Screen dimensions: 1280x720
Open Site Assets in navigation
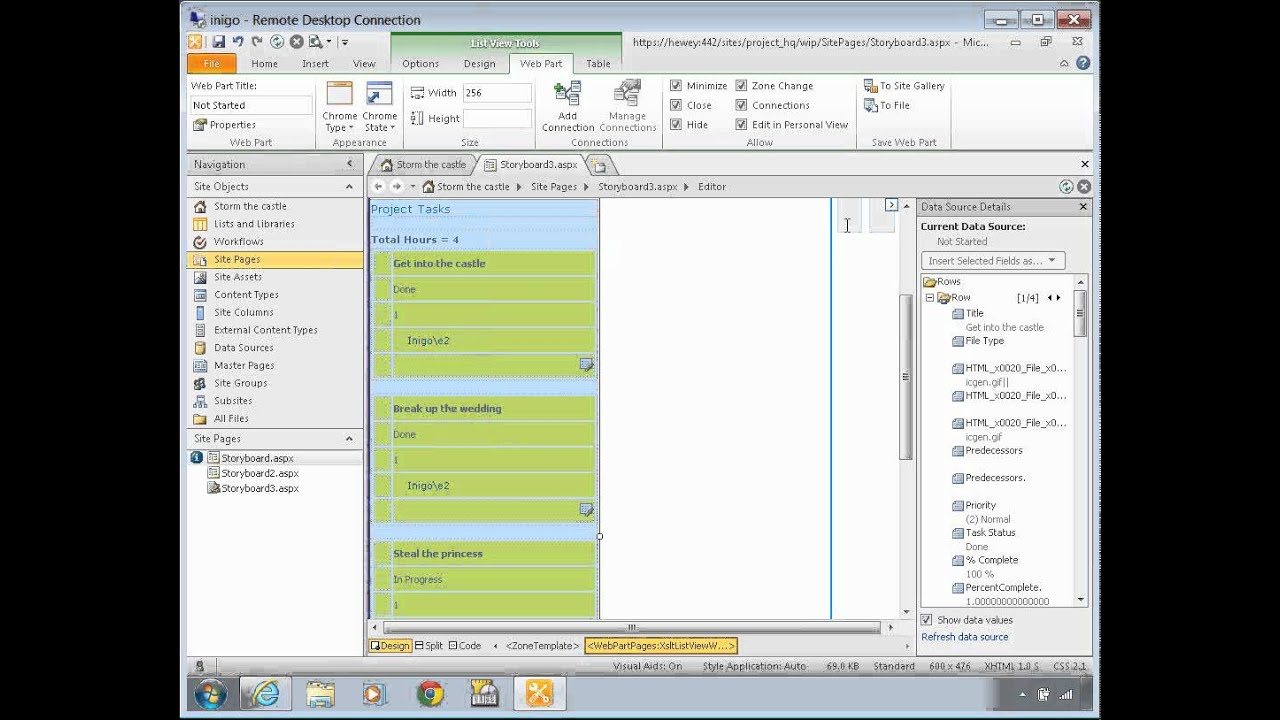(x=238, y=277)
